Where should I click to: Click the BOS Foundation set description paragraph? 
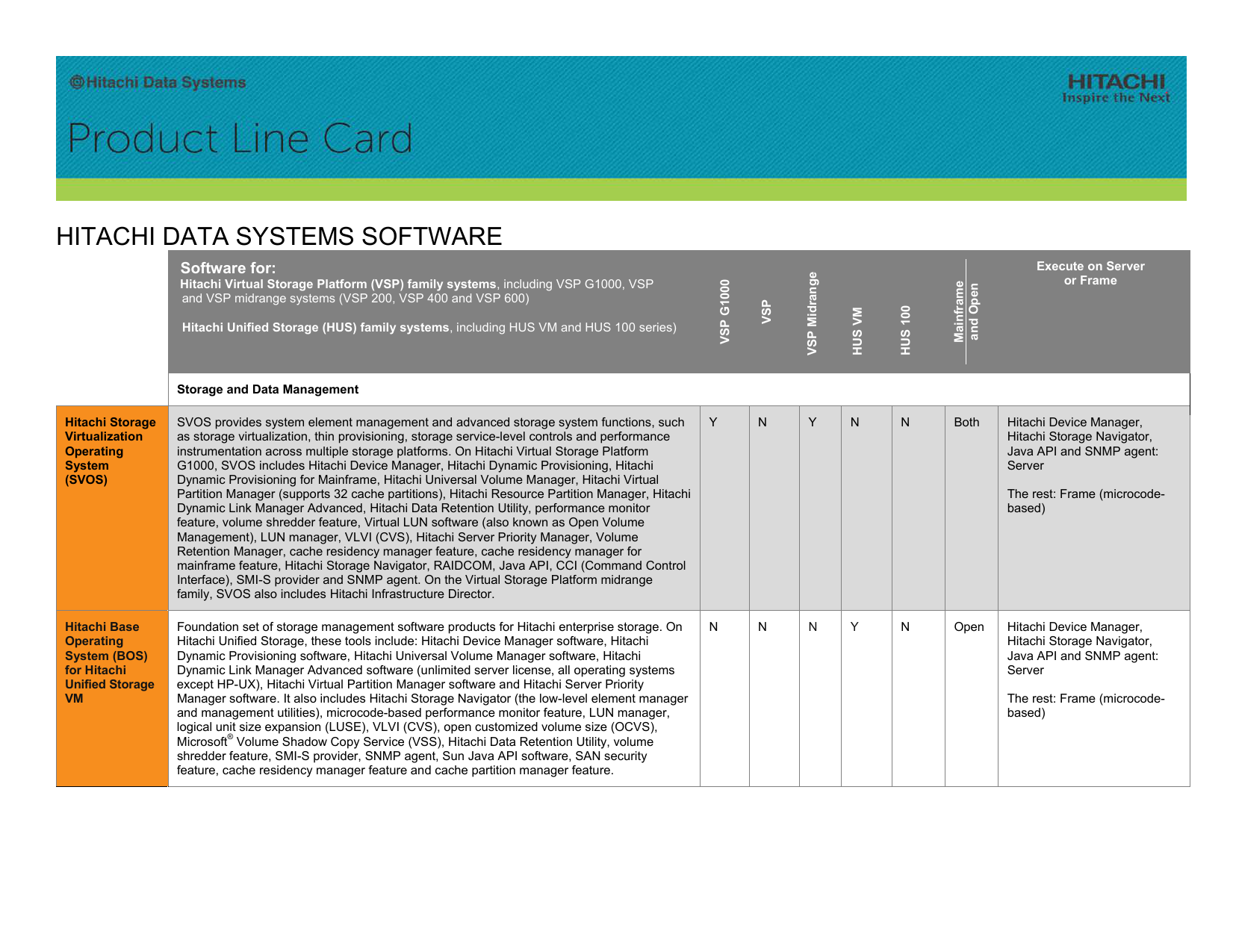[x=432, y=698]
